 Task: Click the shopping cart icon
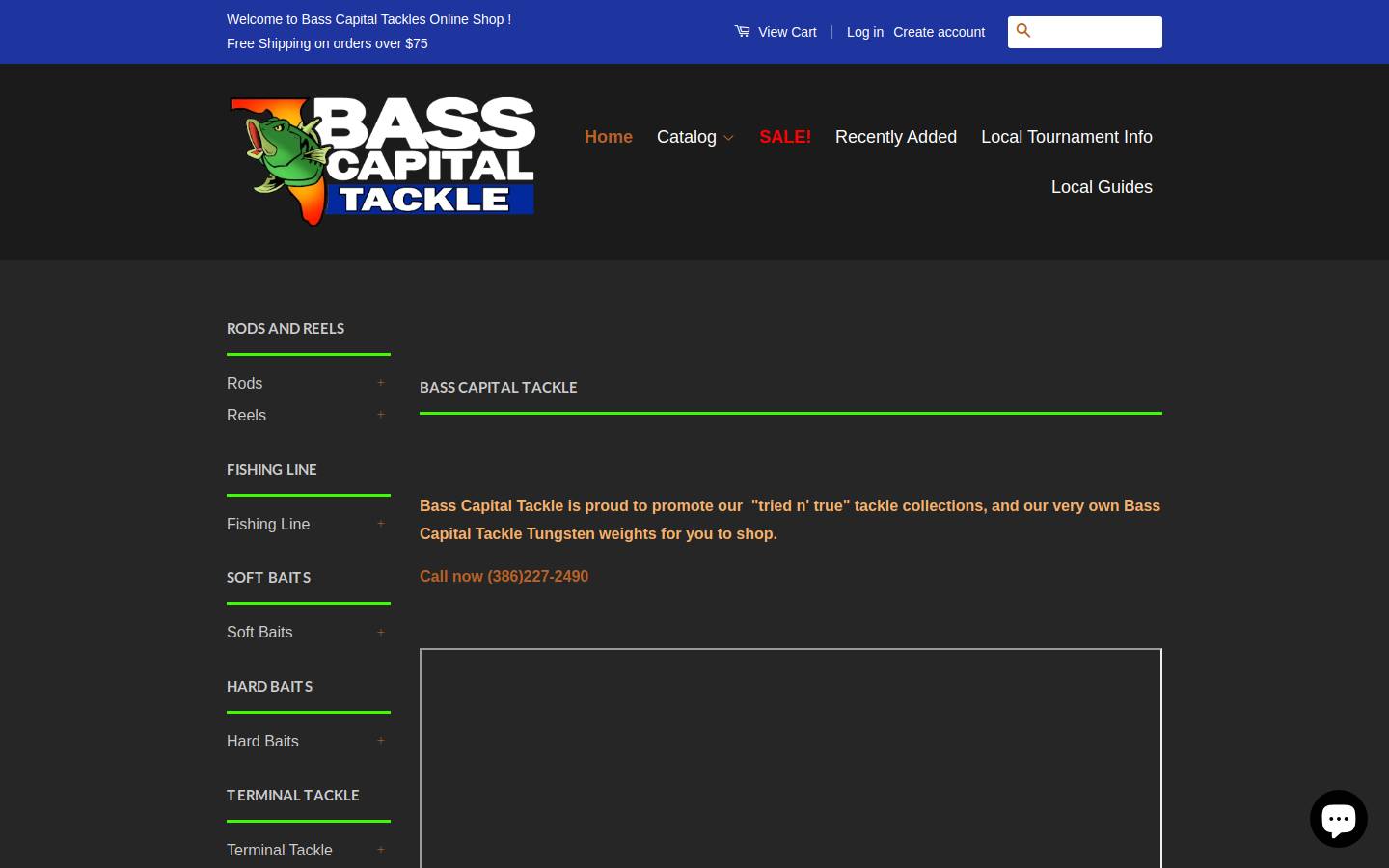click(742, 31)
